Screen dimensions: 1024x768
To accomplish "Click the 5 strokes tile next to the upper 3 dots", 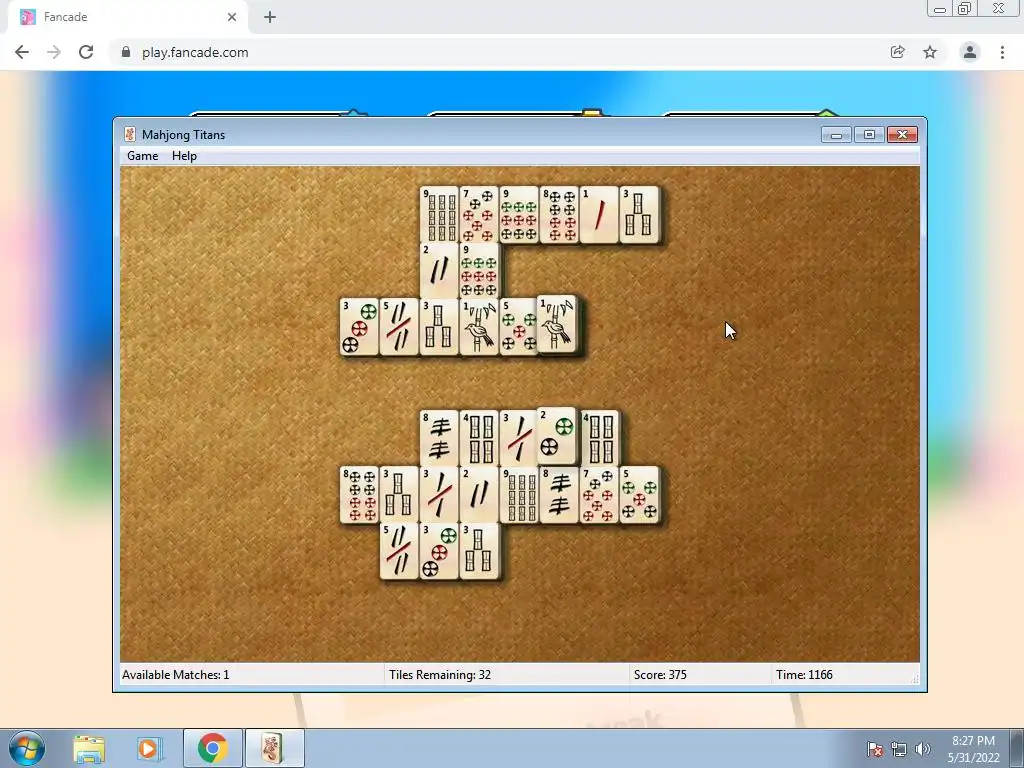I will [x=399, y=327].
